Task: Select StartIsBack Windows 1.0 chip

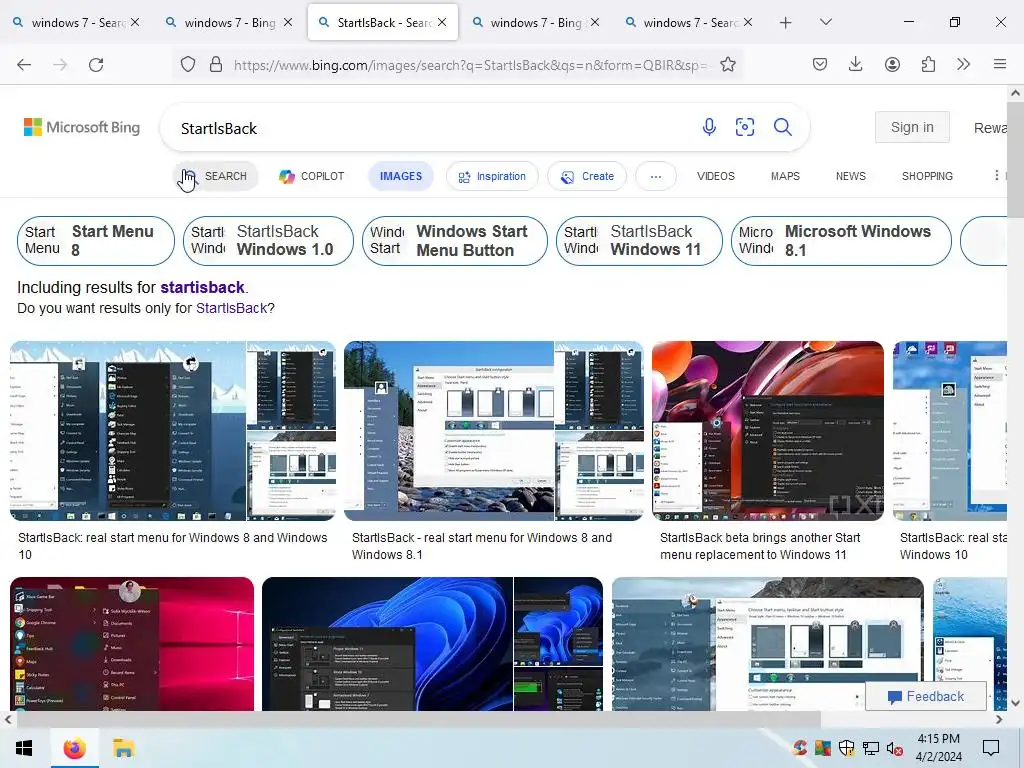Action: [x=268, y=241]
